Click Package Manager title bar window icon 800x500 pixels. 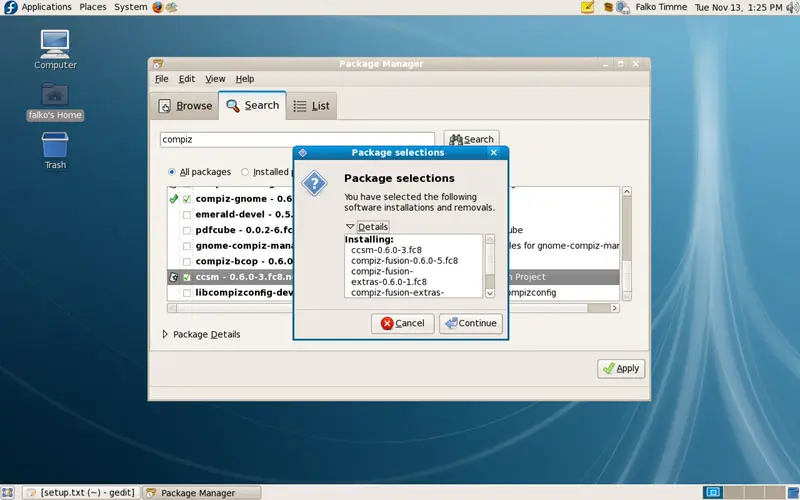tap(158, 64)
